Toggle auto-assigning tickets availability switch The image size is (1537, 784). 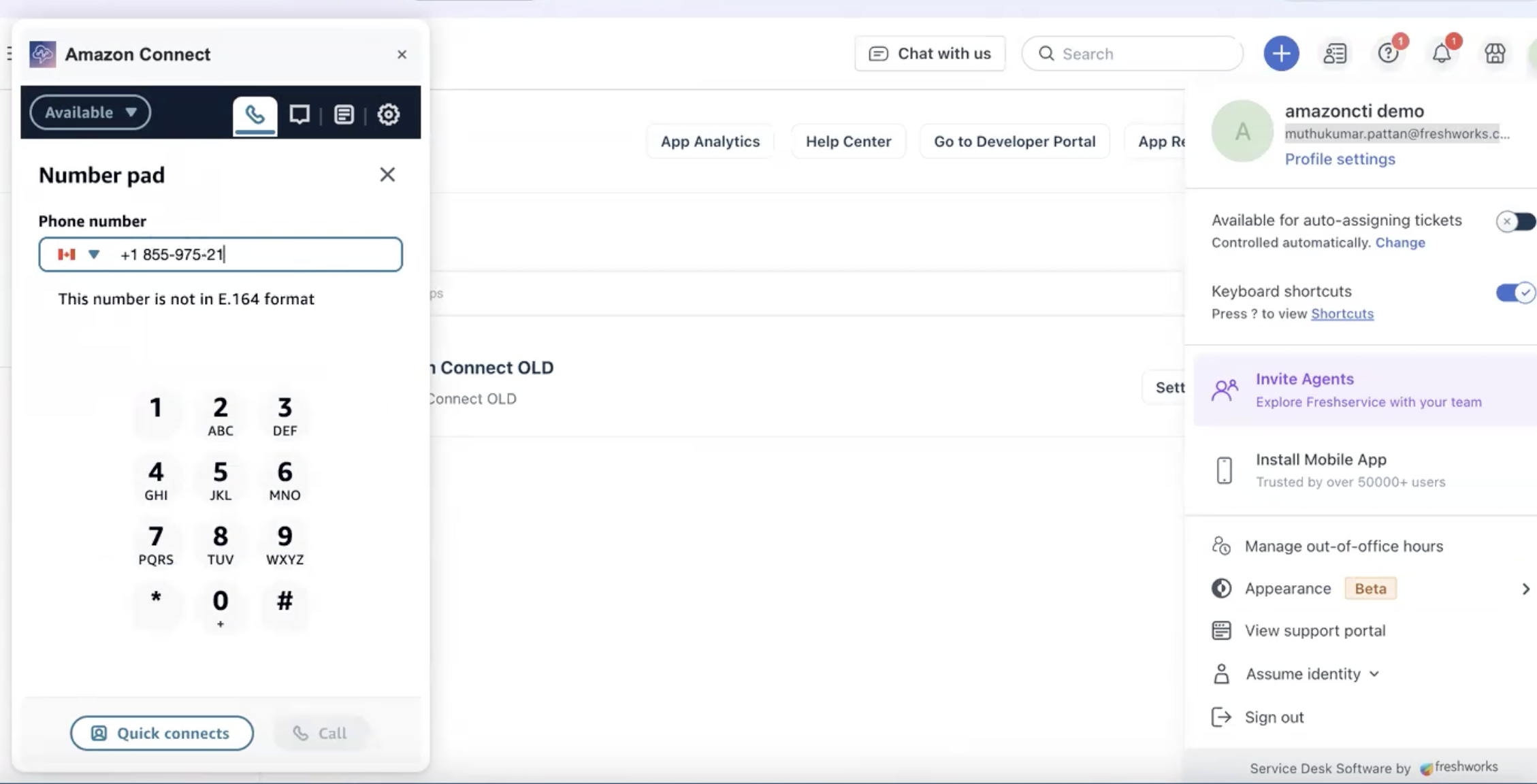point(1515,221)
